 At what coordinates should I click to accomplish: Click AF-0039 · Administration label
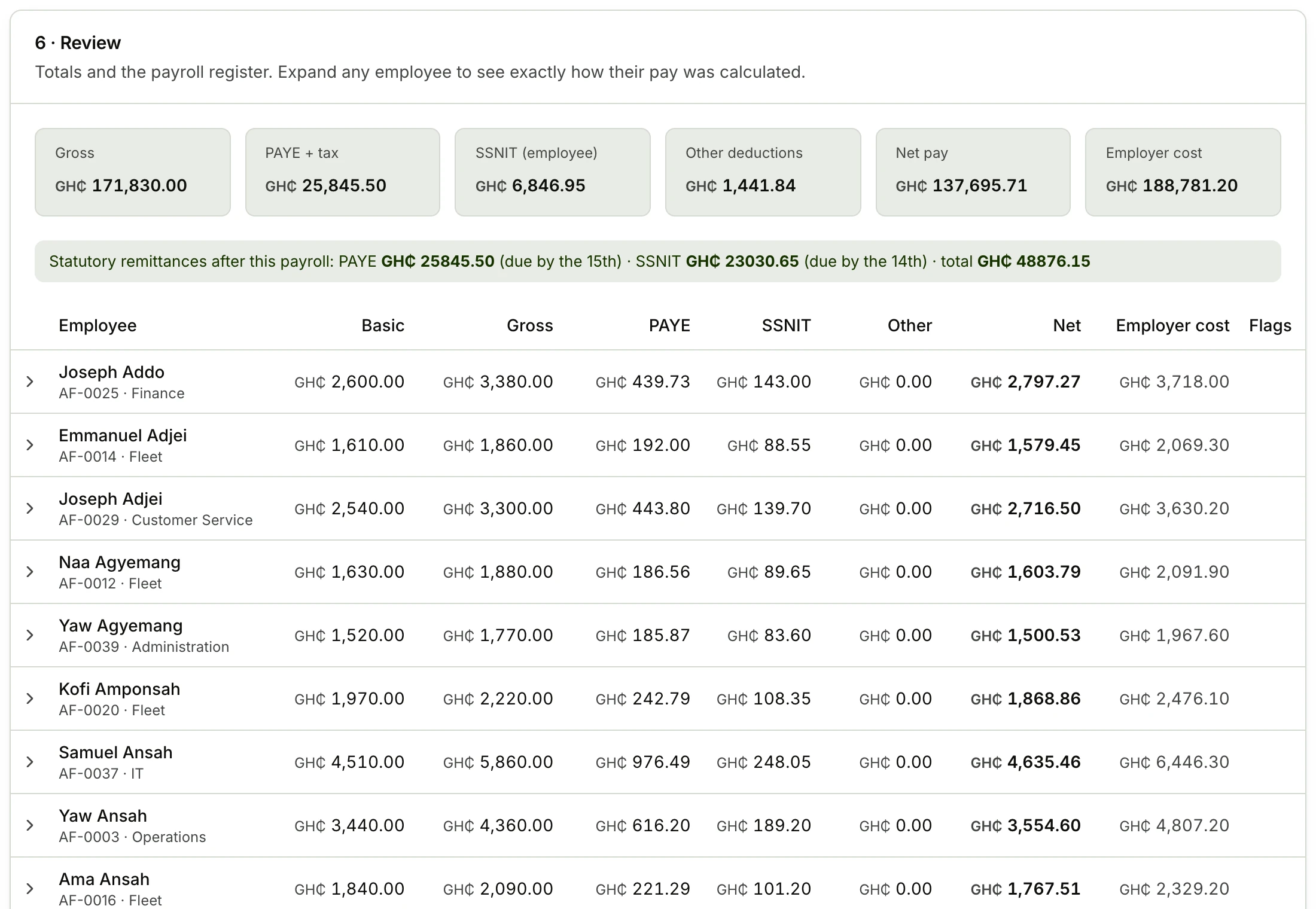tap(144, 646)
